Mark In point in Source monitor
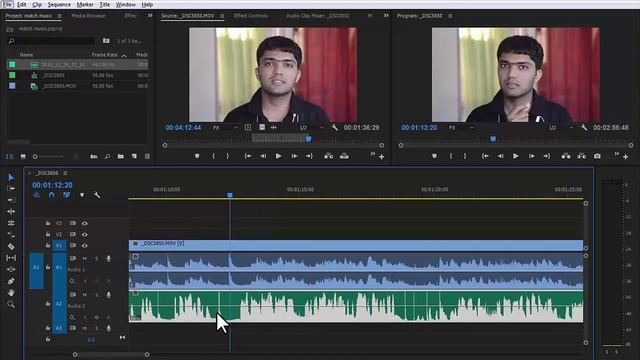 pos(213,156)
